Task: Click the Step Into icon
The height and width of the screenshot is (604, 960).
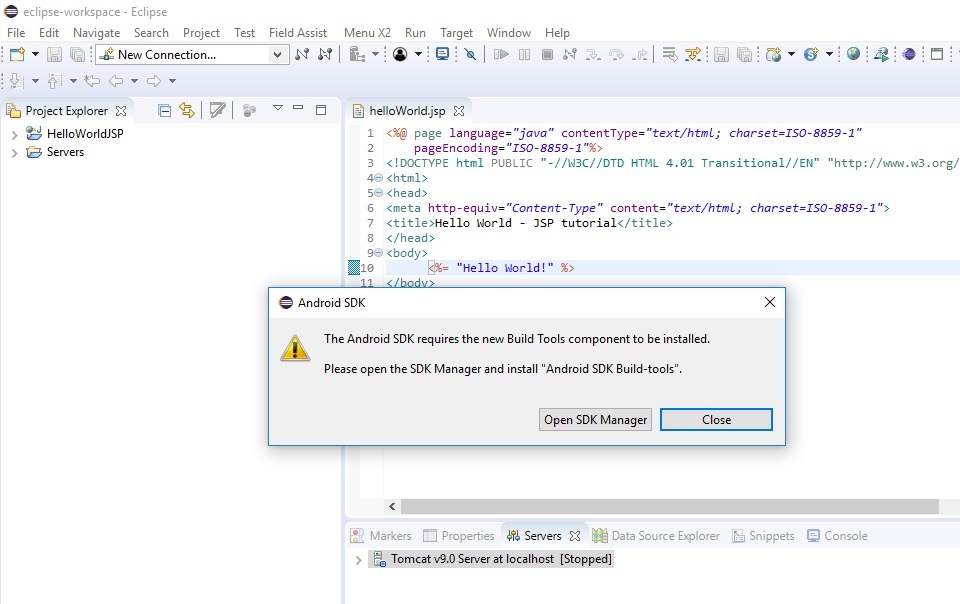Action: pyautogui.click(x=593, y=54)
